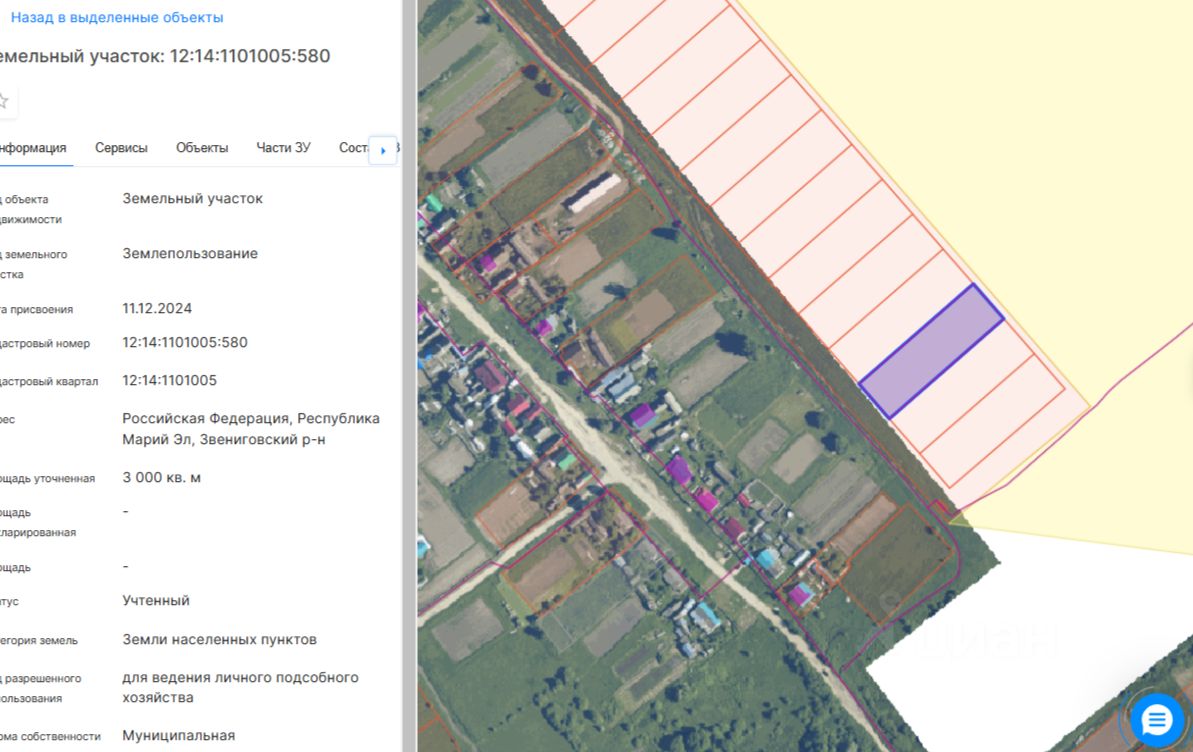
Task: Click the tab strip's right-arrow to show more tabs
Action: coord(383,150)
